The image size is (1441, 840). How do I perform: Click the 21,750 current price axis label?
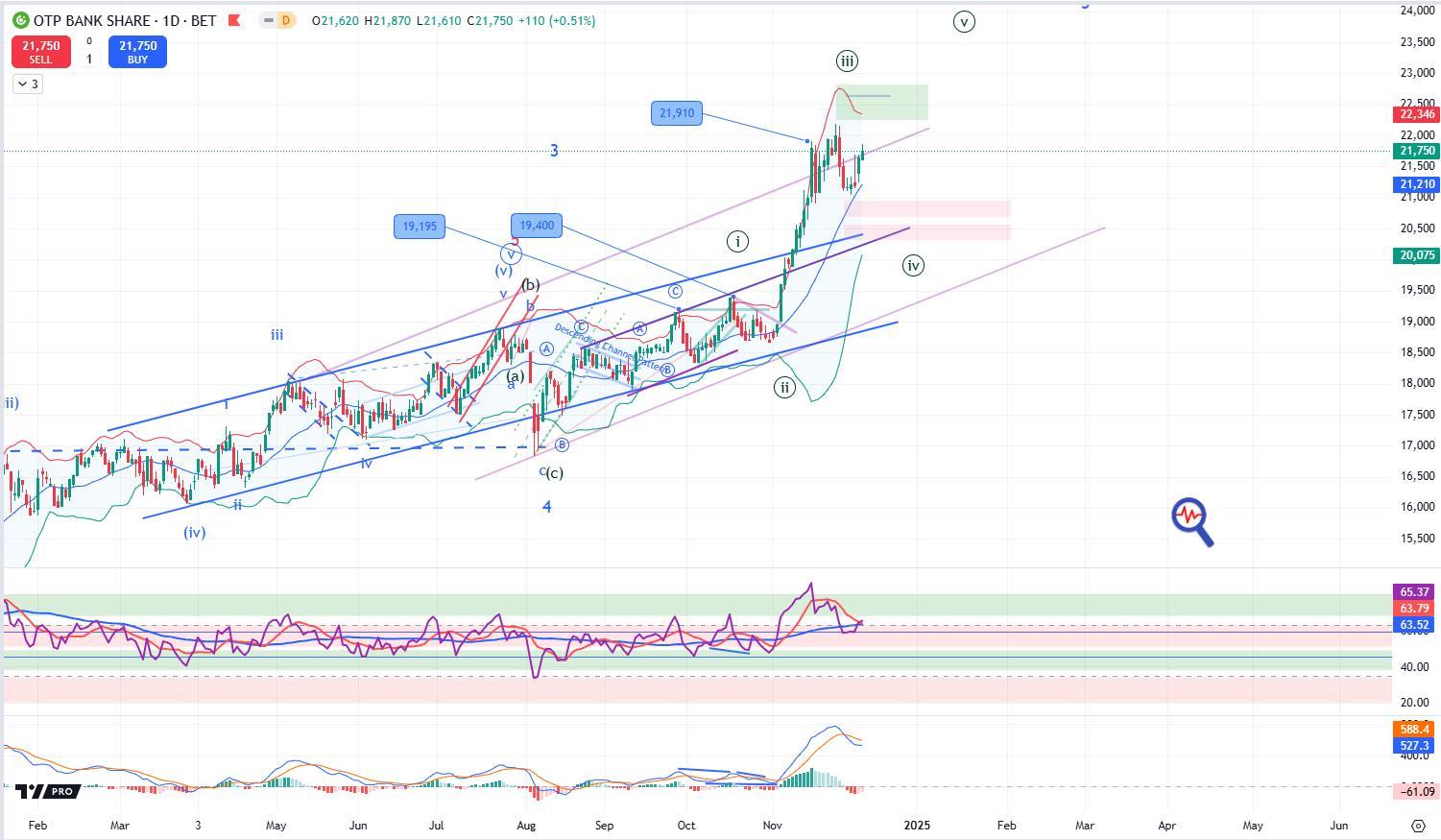1415,151
